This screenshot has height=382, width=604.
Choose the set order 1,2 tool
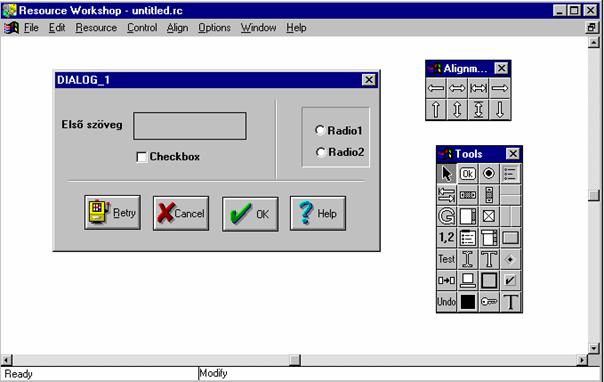pyautogui.click(x=446, y=238)
